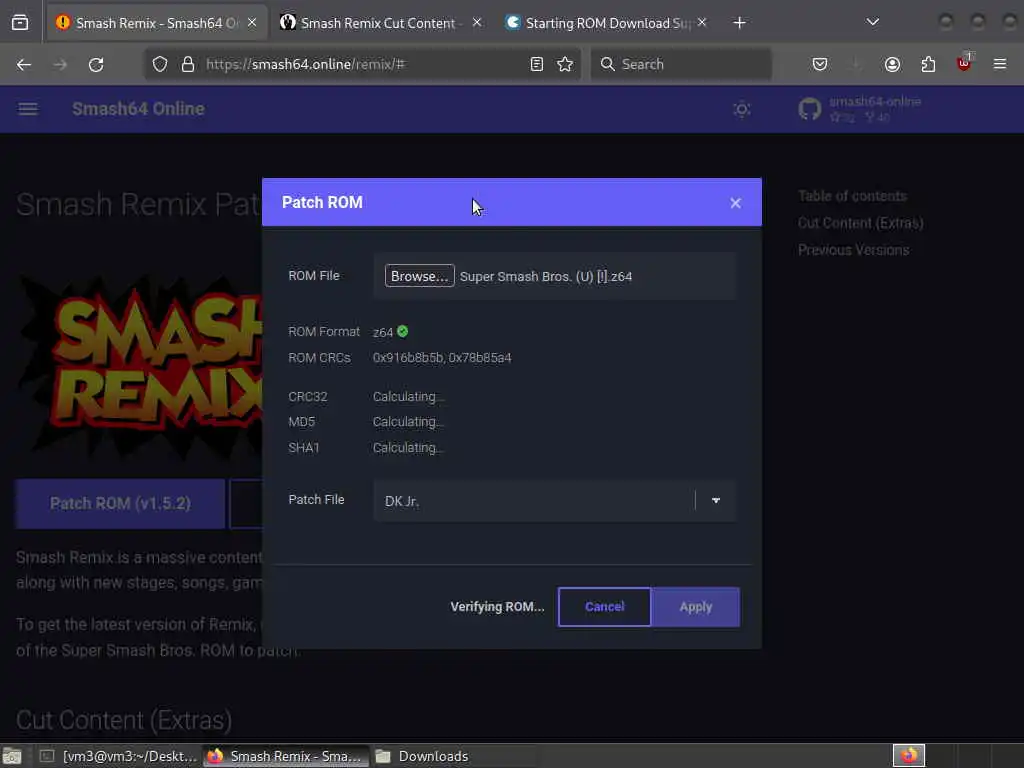The height and width of the screenshot is (768, 1024).
Task: Switch to Starting ROM Download tab
Action: [607, 24]
